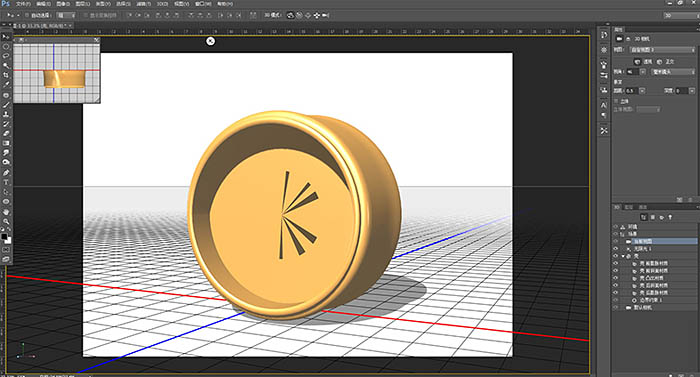
Task: Toggle the Auto-Select checkbox in options bar
Action: 27,15
